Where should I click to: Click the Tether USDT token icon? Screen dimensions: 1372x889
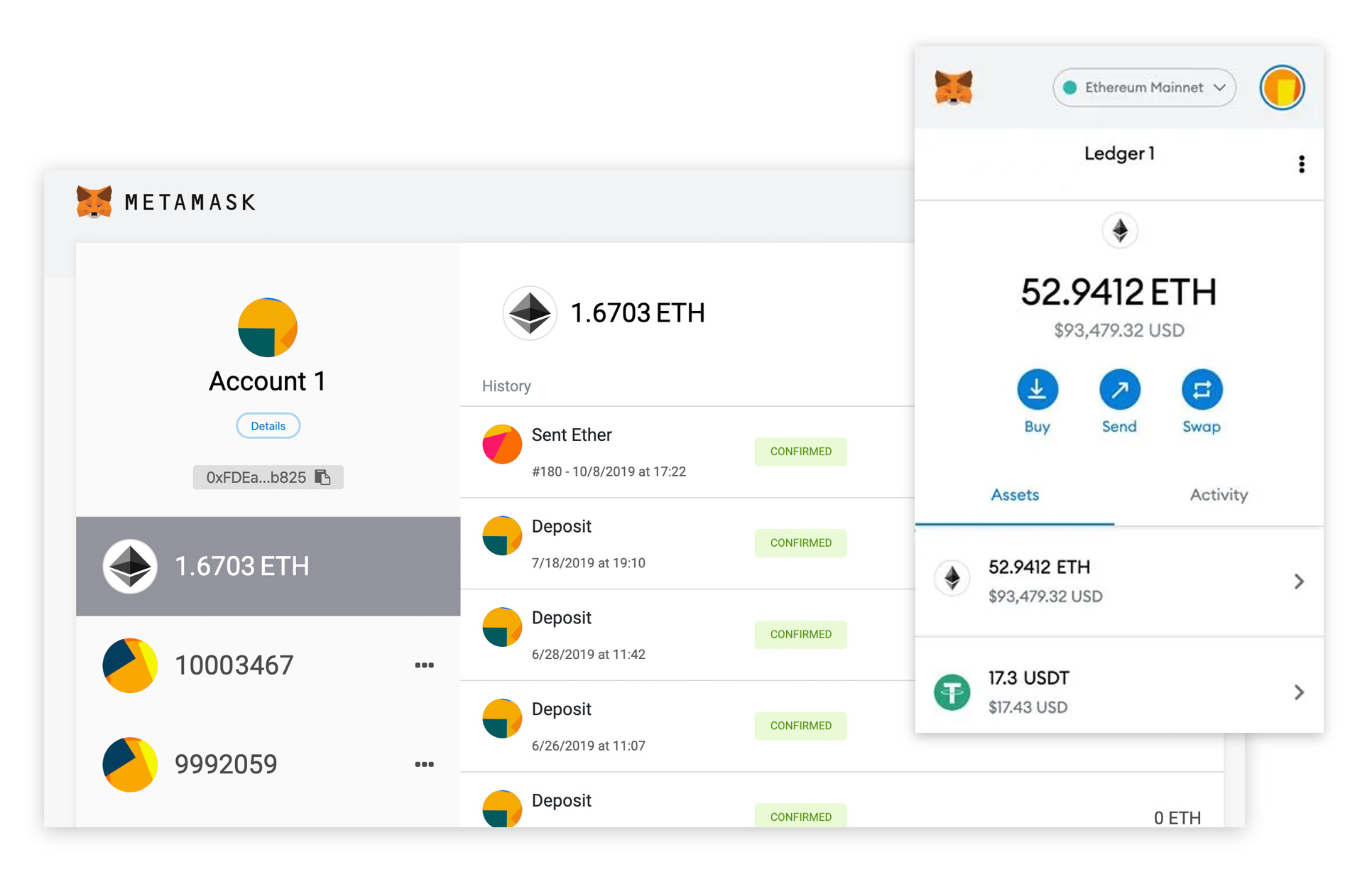(x=952, y=692)
